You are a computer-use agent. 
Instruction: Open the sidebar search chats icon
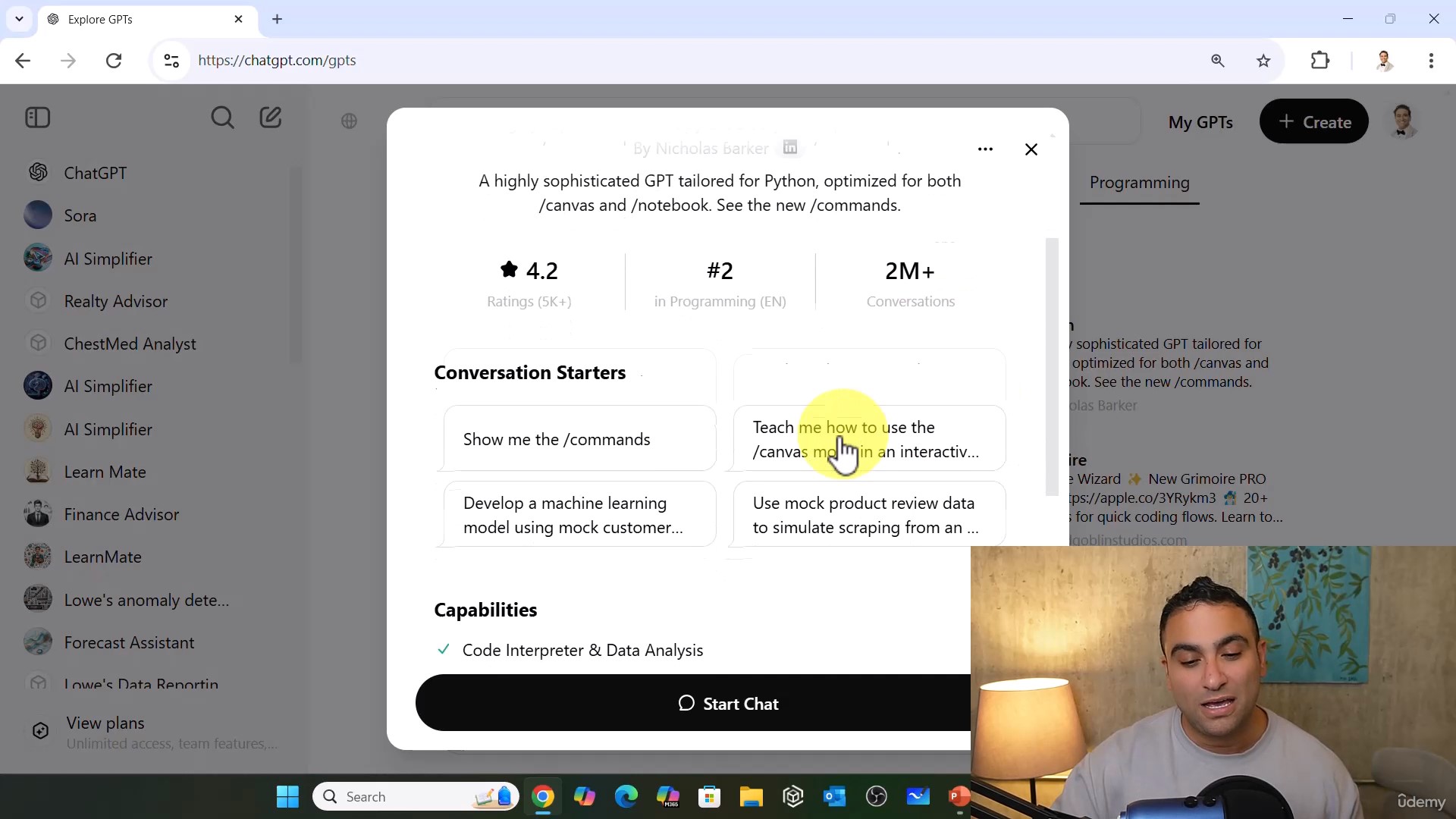[222, 118]
